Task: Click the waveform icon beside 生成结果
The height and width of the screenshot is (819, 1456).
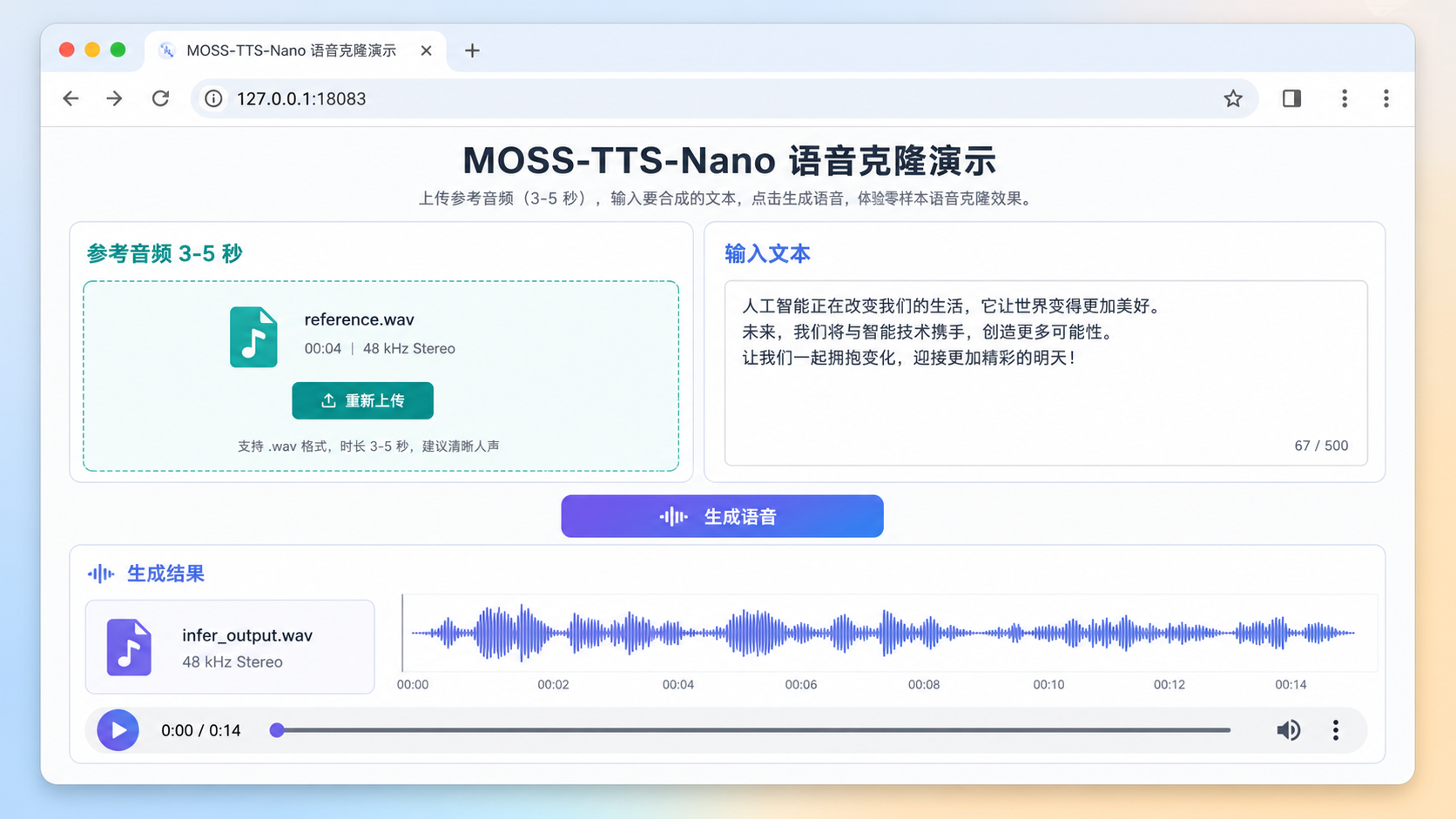Action: (101, 574)
